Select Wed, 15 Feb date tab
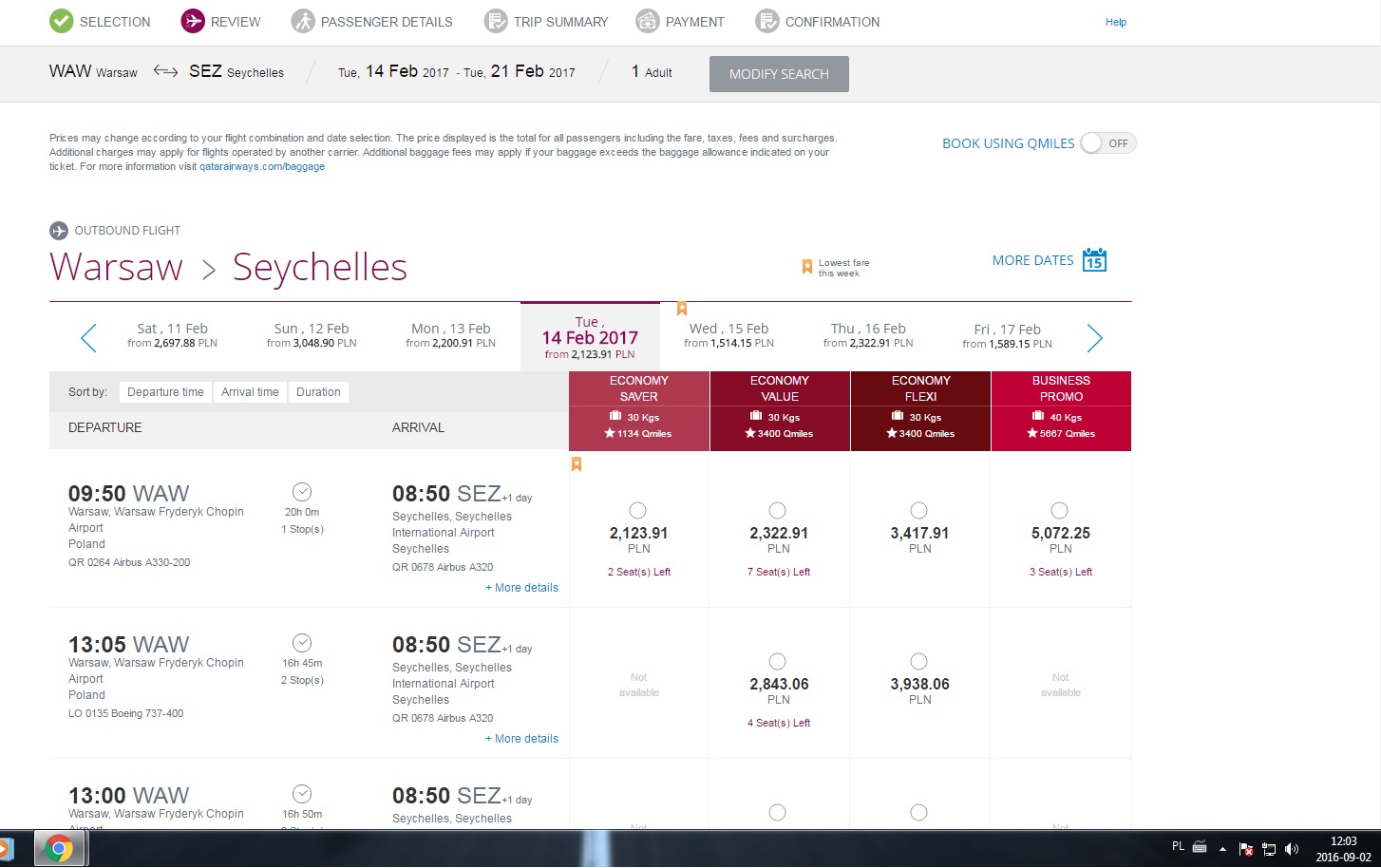 click(728, 335)
